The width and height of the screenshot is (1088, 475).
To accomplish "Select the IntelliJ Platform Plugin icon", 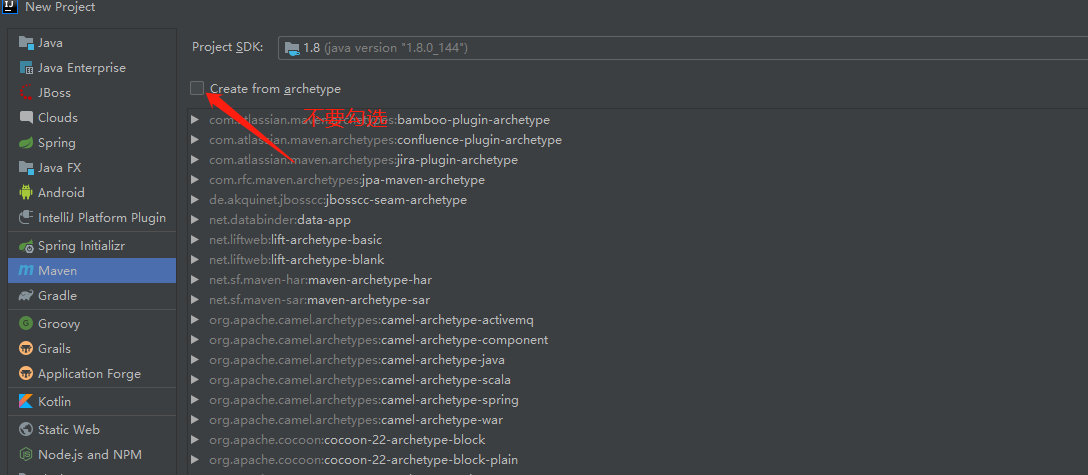I will coord(26,218).
